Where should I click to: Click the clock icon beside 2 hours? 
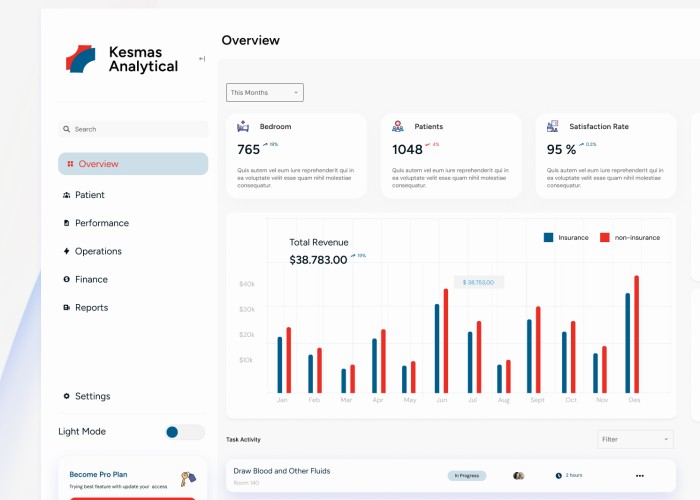pos(558,476)
